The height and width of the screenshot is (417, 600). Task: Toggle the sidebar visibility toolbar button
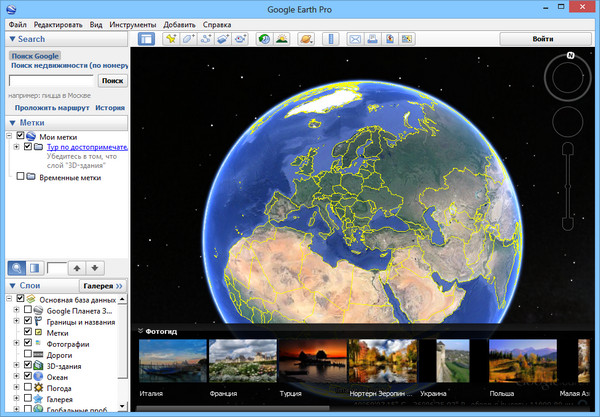click(x=146, y=39)
